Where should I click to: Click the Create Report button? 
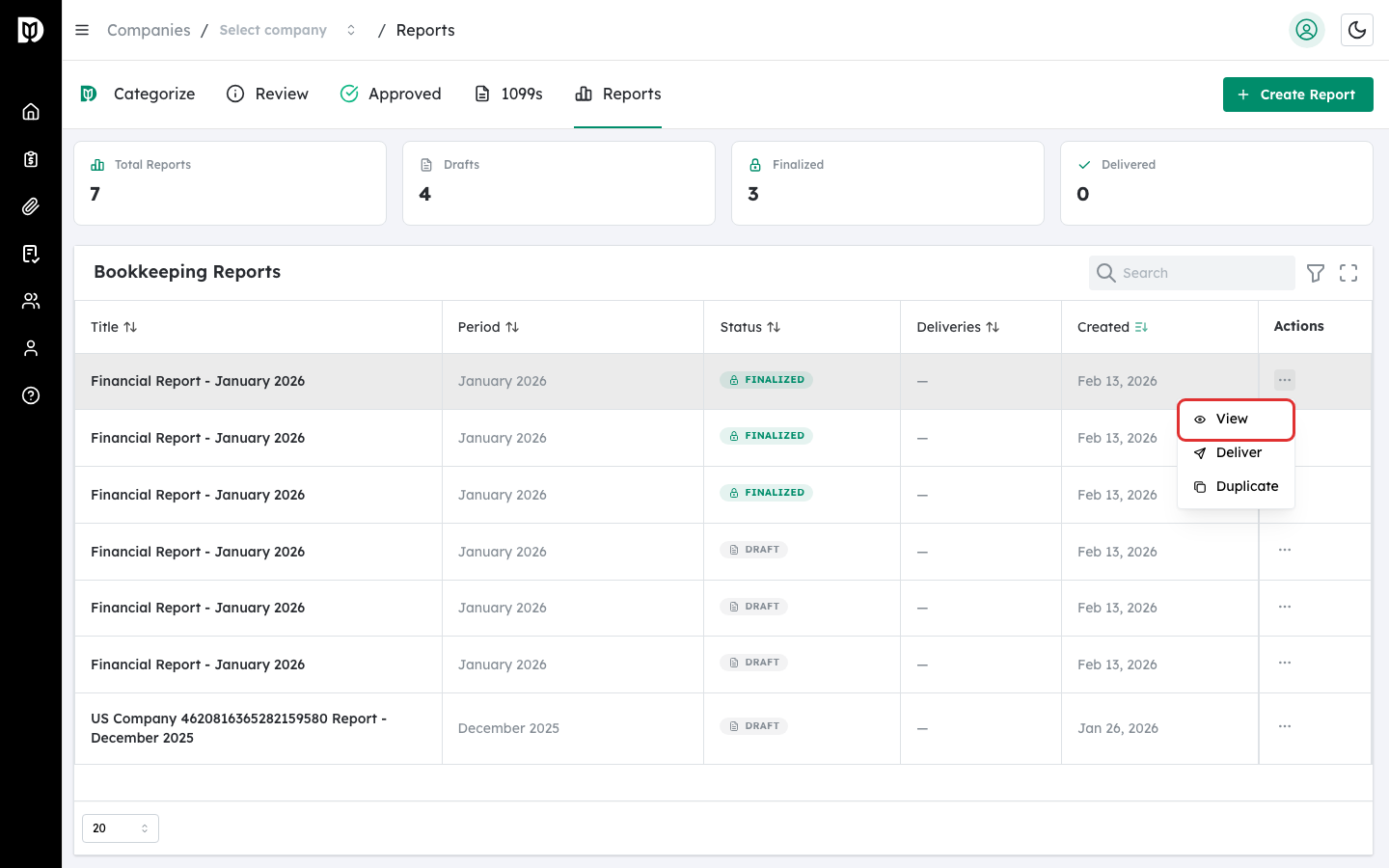click(x=1297, y=95)
